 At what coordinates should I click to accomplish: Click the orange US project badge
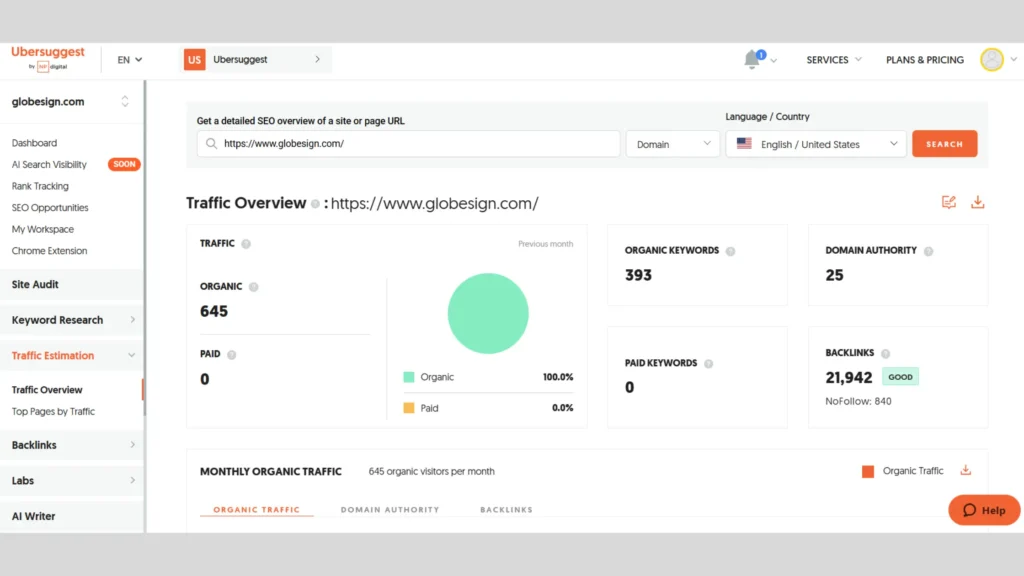point(195,59)
